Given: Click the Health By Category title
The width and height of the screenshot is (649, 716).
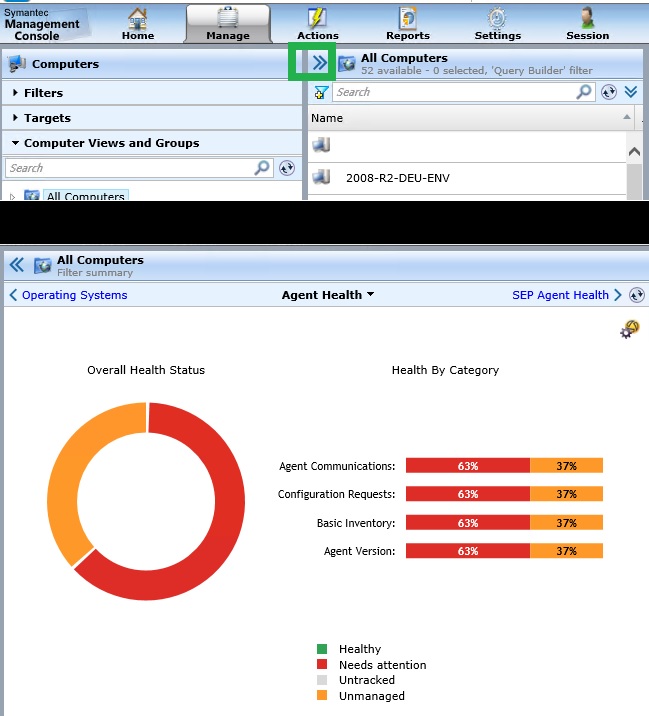Looking at the screenshot, I should tap(445, 370).
